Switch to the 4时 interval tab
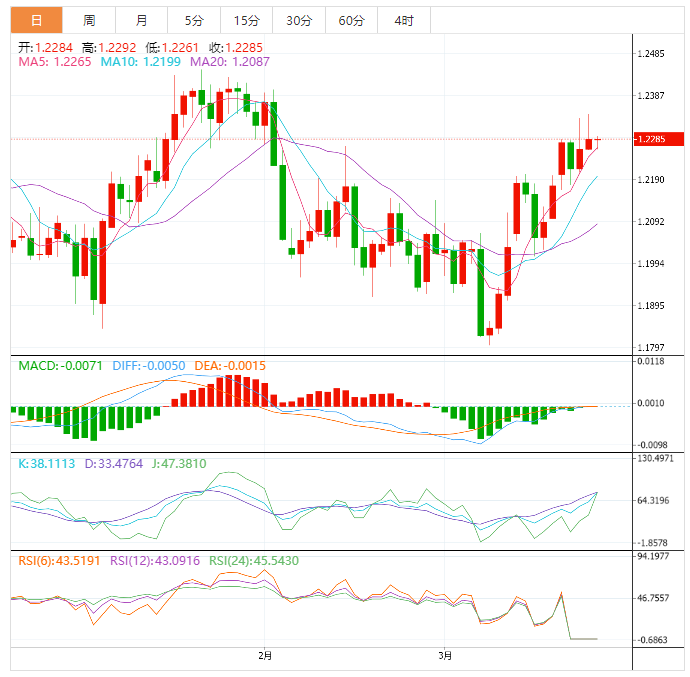This screenshot has width=690, height=677. coord(404,20)
